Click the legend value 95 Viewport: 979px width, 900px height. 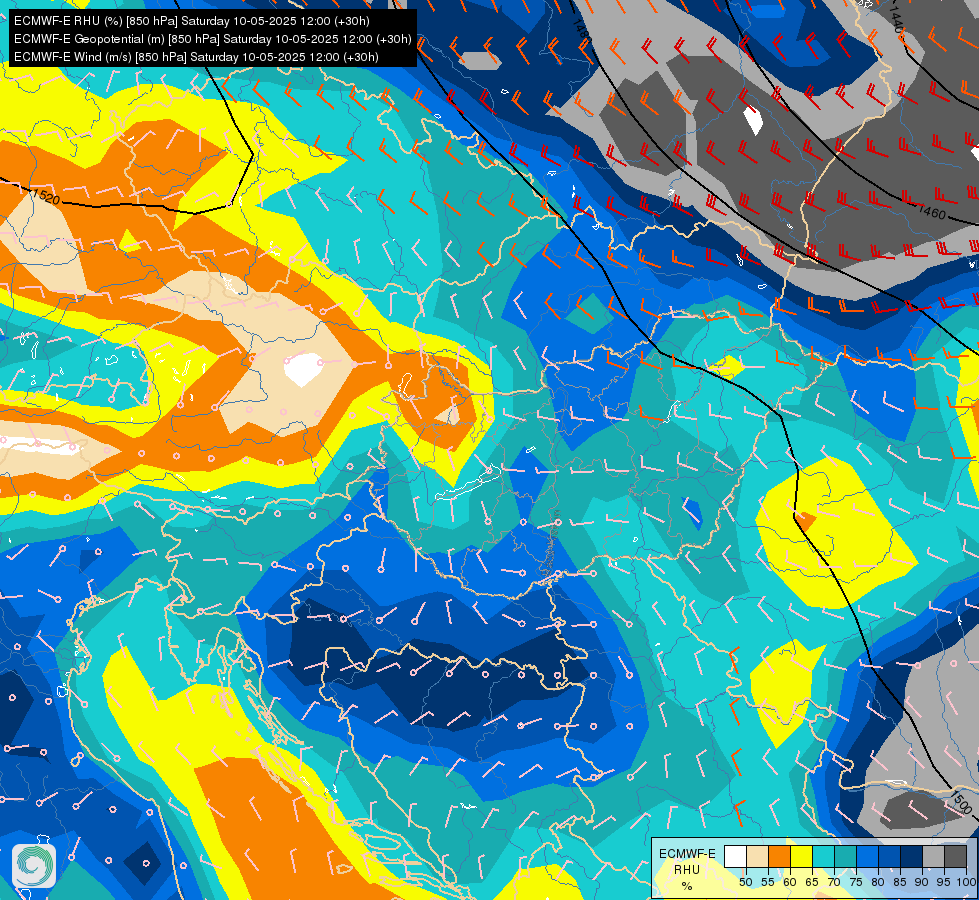point(943,882)
